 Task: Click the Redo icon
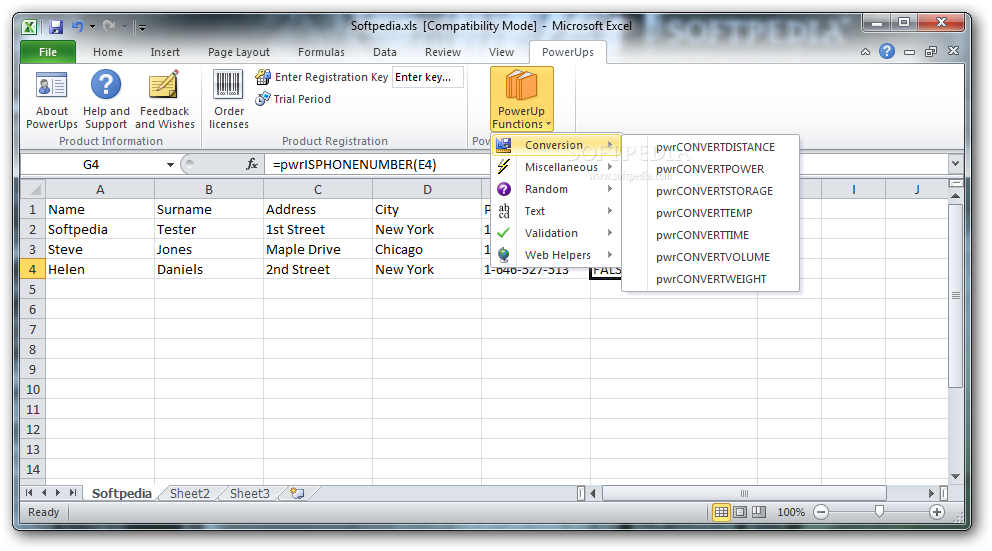click(x=109, y=27)
